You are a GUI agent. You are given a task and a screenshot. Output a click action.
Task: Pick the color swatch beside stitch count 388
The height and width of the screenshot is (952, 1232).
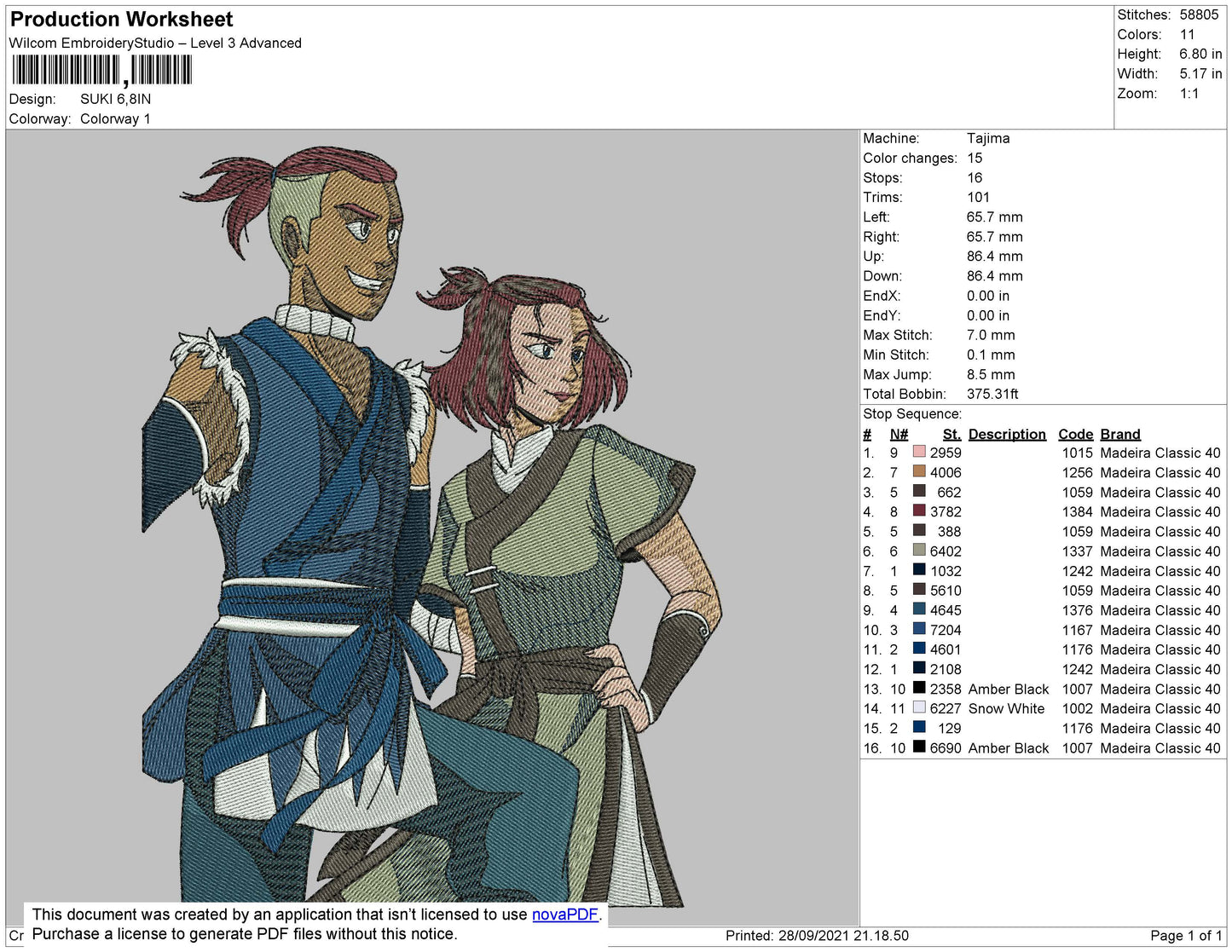(919, 531)
